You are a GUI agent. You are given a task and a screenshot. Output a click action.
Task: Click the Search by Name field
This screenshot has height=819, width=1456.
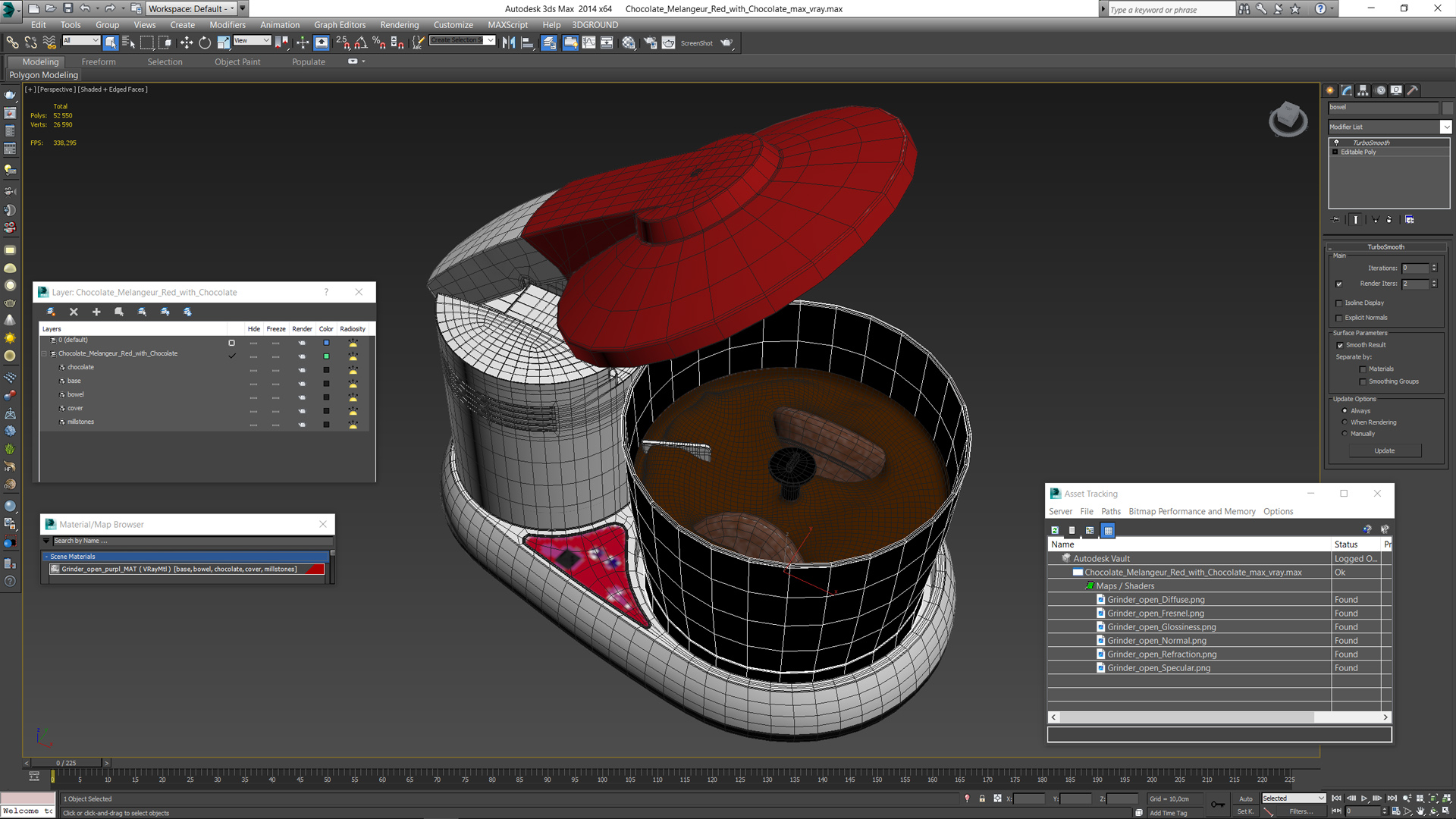pos(192,541)
